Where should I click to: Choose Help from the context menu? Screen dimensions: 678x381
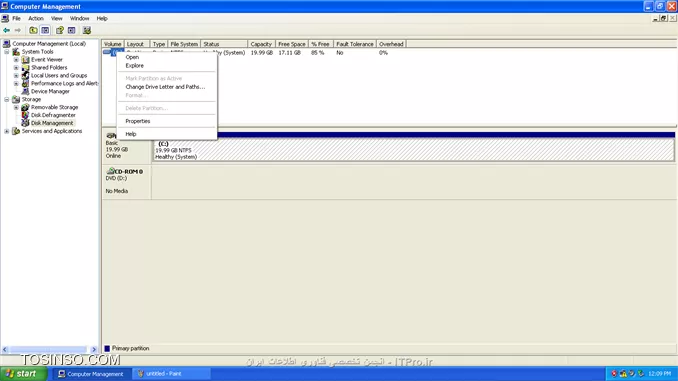coord(167,134)
